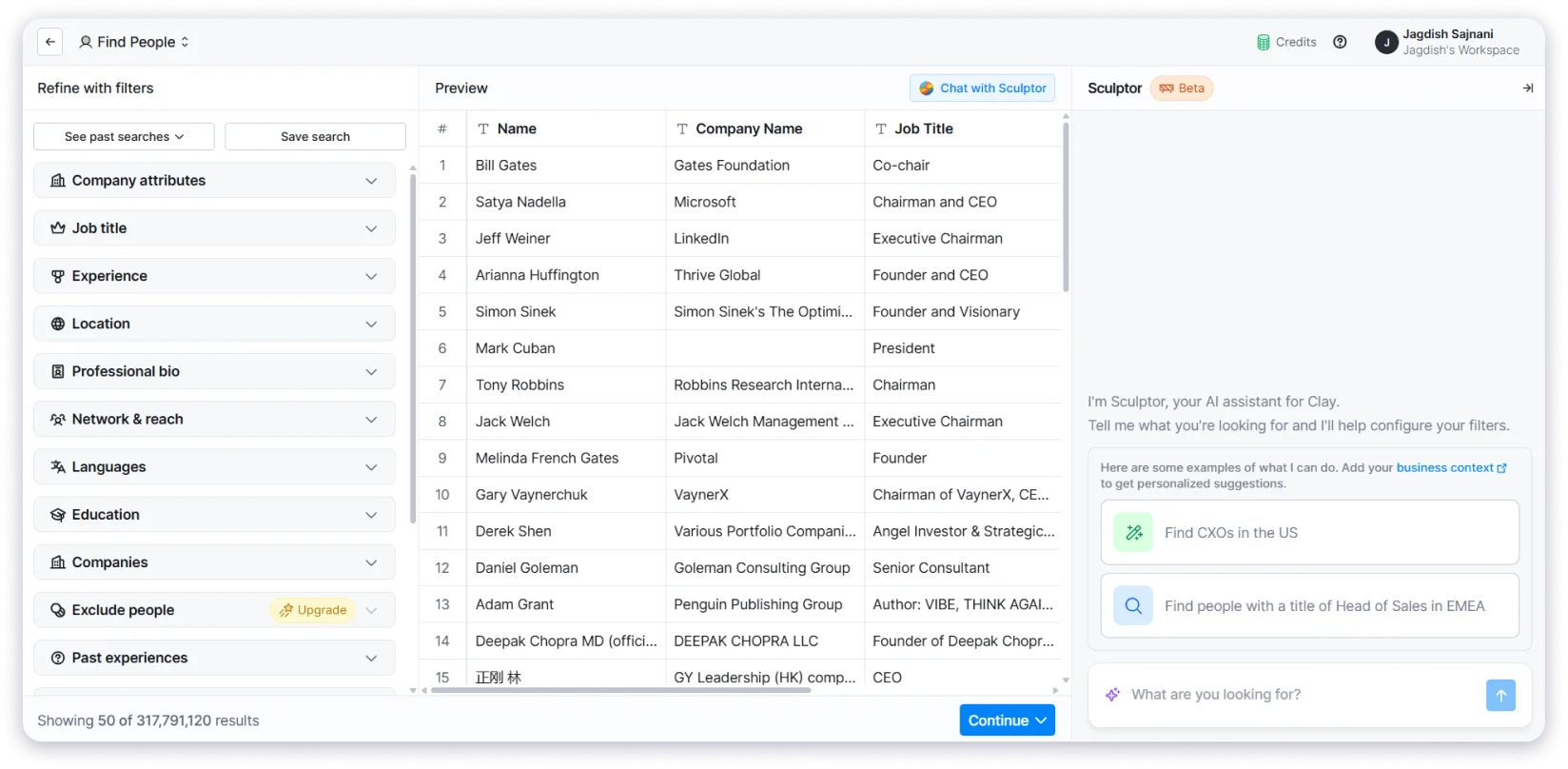
Task: Click the search magnifier suggestion icon
Action: [x=1133, y=606]
